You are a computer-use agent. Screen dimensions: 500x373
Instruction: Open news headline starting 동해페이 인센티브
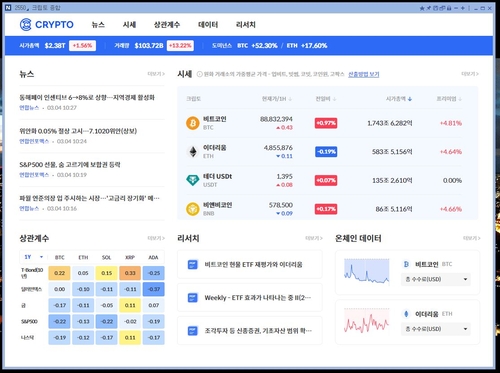point(87,98)
